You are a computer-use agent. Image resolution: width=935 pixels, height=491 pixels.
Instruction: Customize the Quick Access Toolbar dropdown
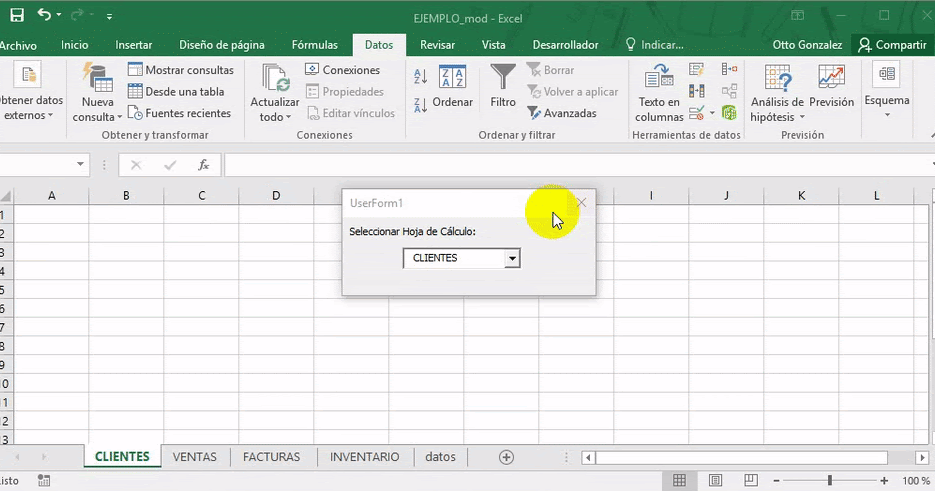point(109,17)
